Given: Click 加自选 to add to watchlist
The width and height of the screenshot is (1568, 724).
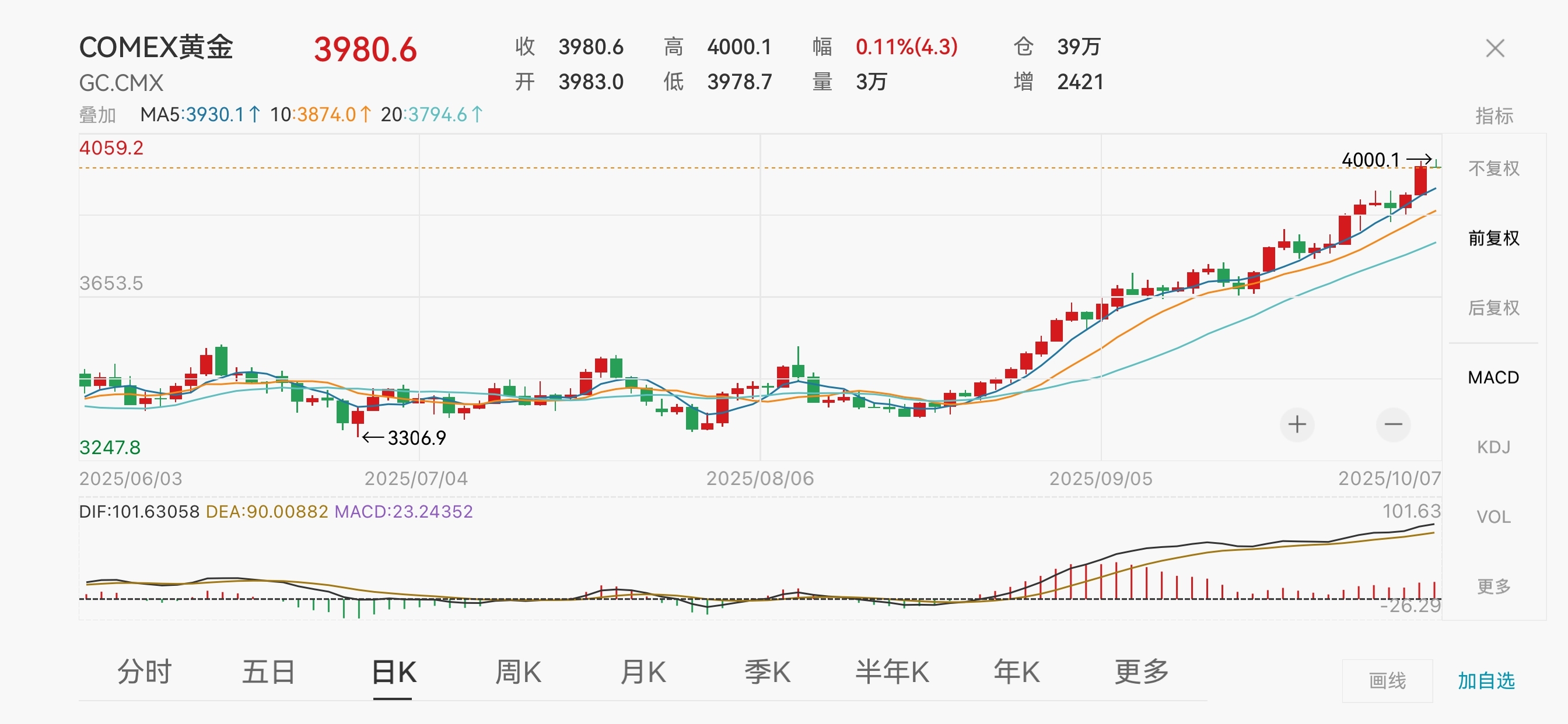Looking at the screenshot, I should tap(1486, 680).
